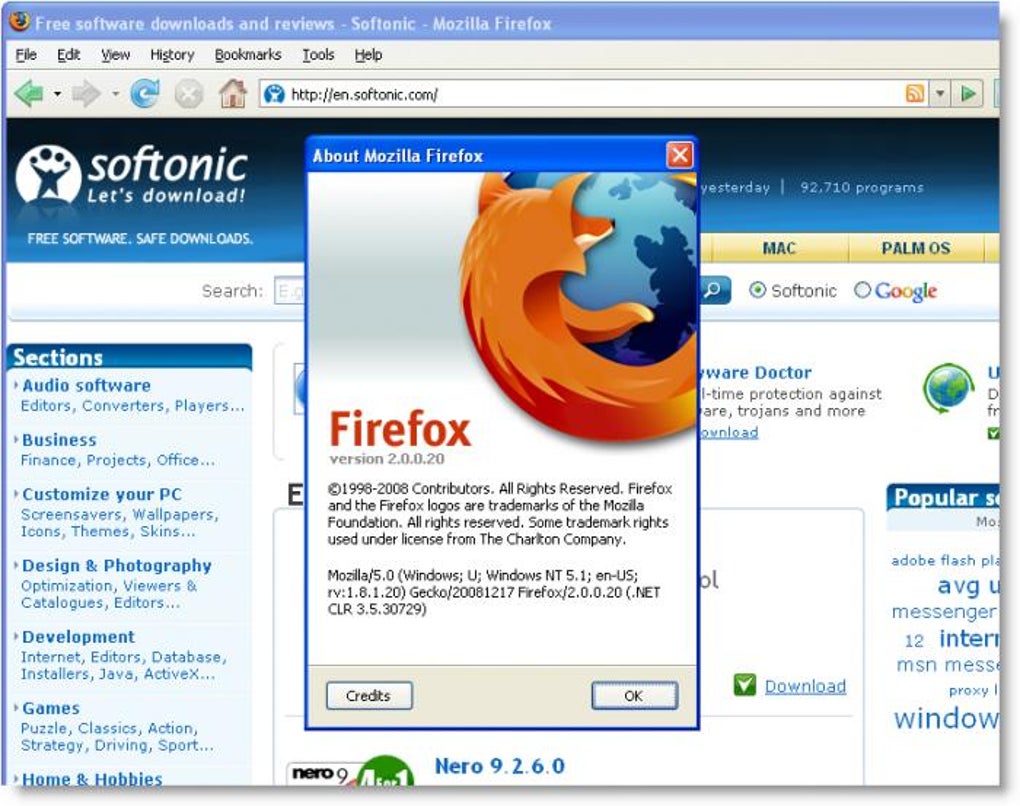The image size is (1020, 806).
Task: Click the Nero 9.2.6.0 title link
Action: [500, 766]
